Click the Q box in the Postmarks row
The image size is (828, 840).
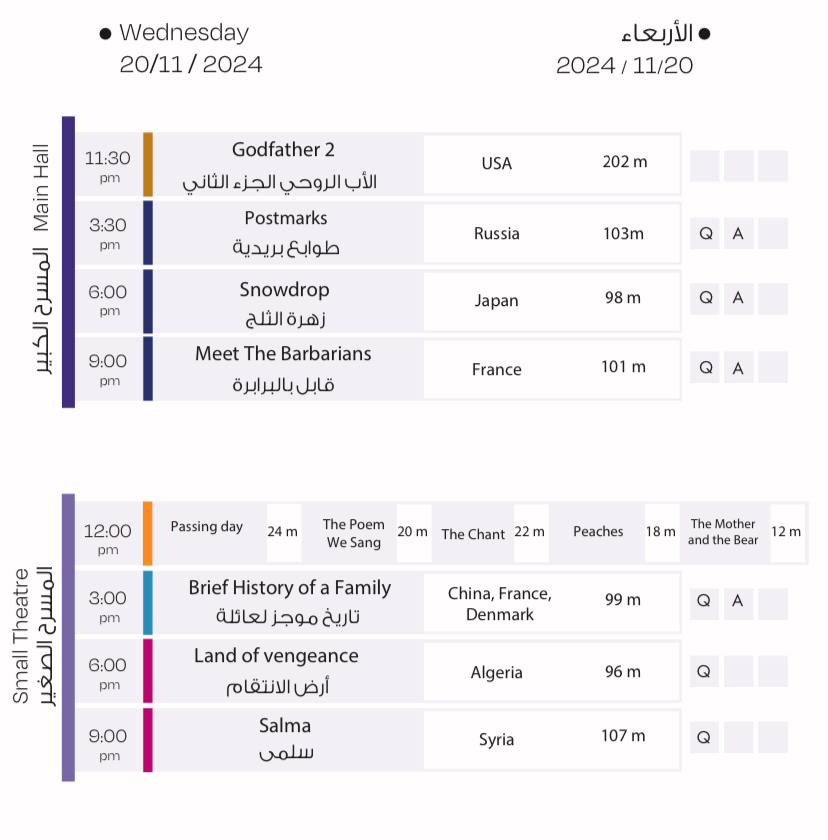click(706, 234)
